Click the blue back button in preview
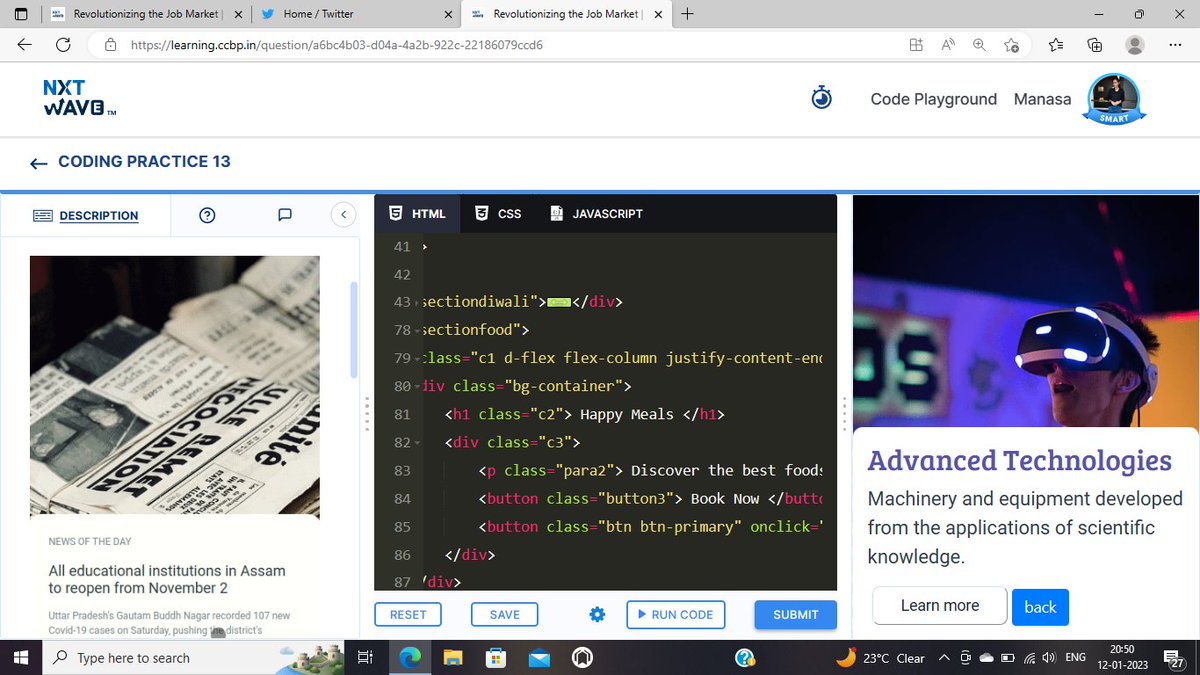The height and width of the screenshot is (675, 1200). [x=1040, y=607]
